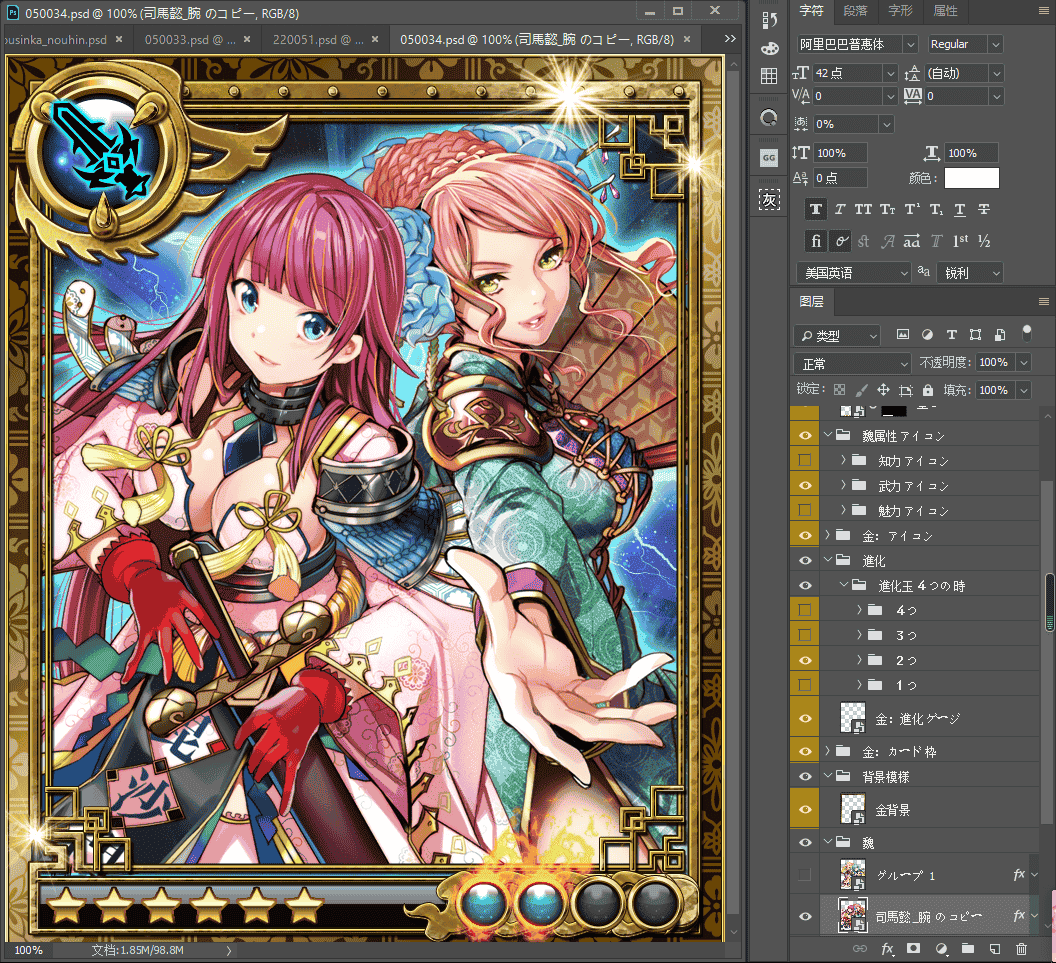The image size is (1056, 963).
Task: Toggle the layer filter on/off switch
Action: (1027, 333)
